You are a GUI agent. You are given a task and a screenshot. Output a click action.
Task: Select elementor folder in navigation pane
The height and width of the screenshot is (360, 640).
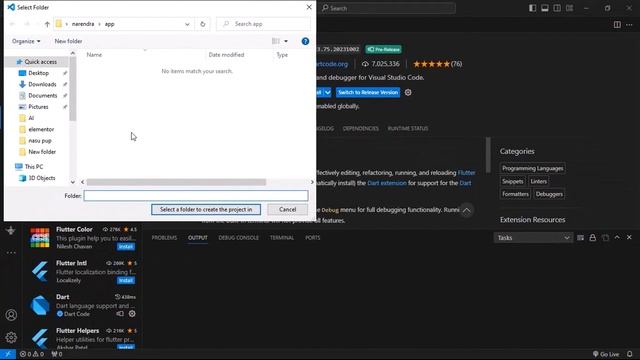41,129
